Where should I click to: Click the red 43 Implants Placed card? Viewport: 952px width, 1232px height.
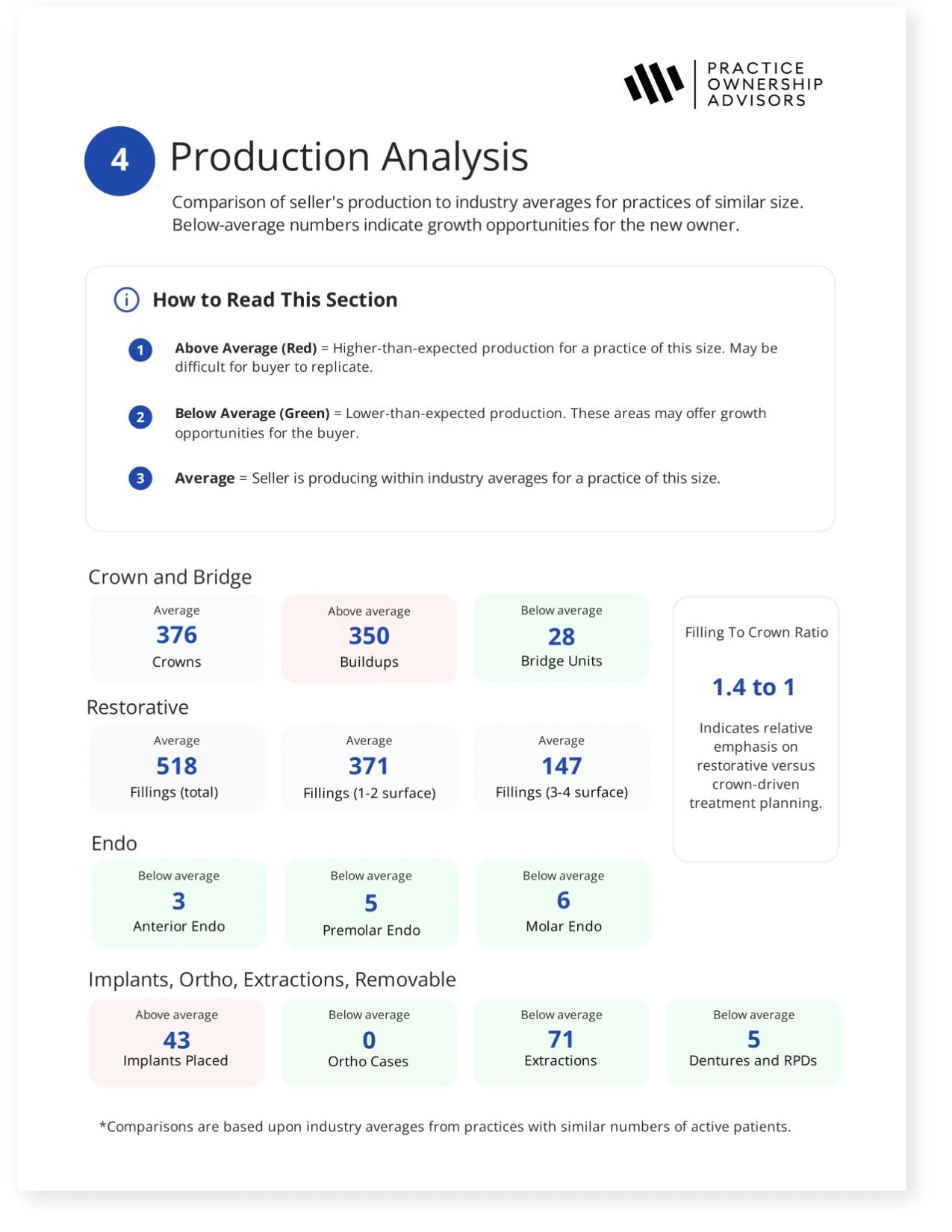pyautogui.click(x=177, y=1042)
